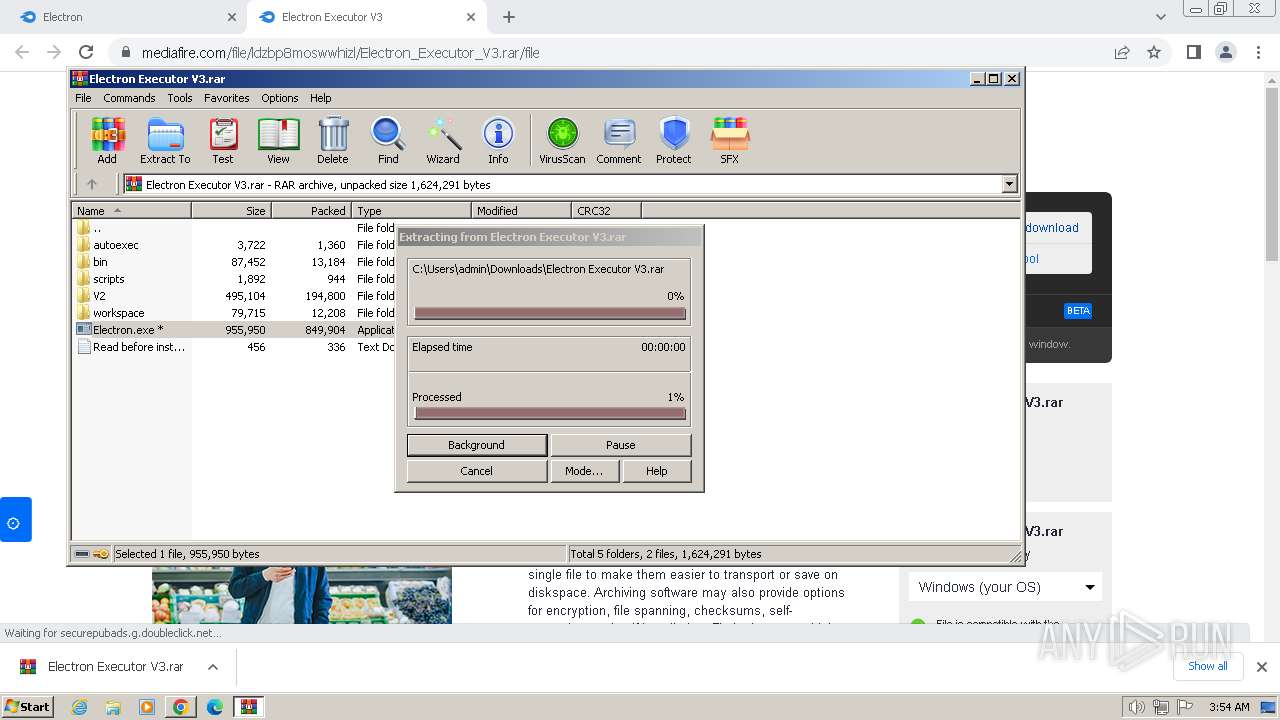This screenshot has width=1280, height=720.
Task: Click the Find magnifier icon
Action: click(x=388, y=140)
